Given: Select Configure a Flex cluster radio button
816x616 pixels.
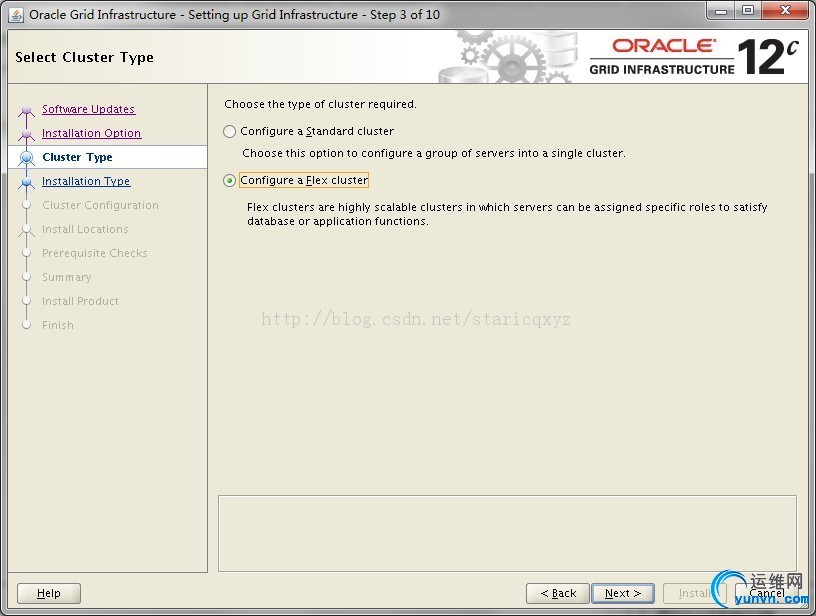Looking at the screenshot, I should [230, 181].
